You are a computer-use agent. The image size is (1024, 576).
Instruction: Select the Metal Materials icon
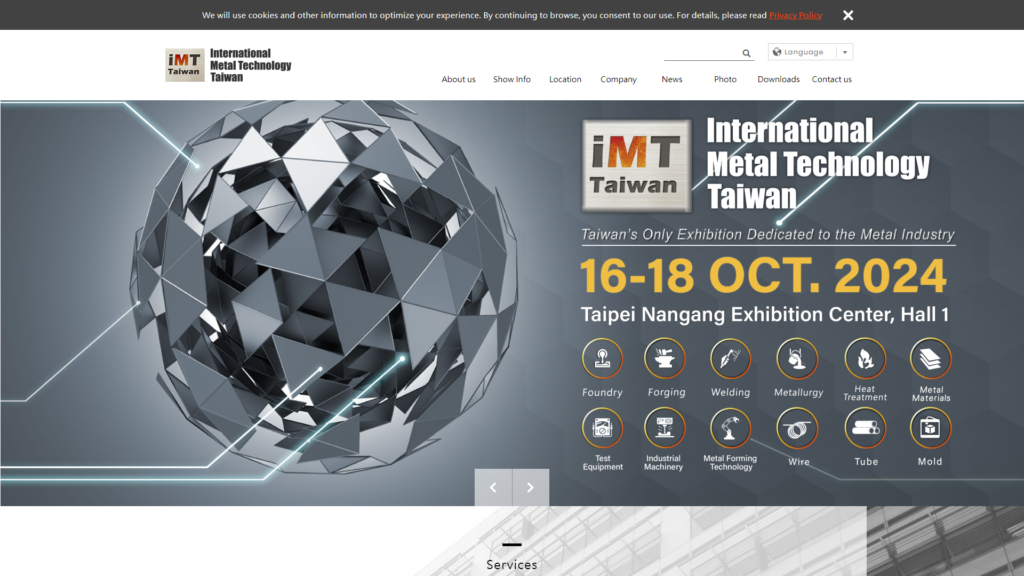(x=931, y=359)
